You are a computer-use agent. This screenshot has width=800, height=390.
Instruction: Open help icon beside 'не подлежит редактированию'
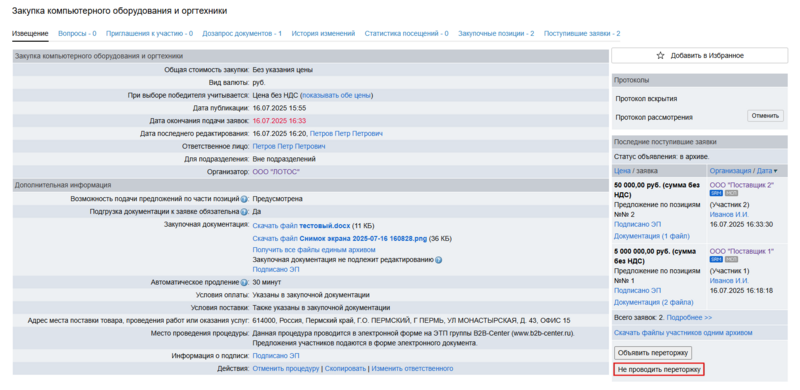tap(439, 260)
